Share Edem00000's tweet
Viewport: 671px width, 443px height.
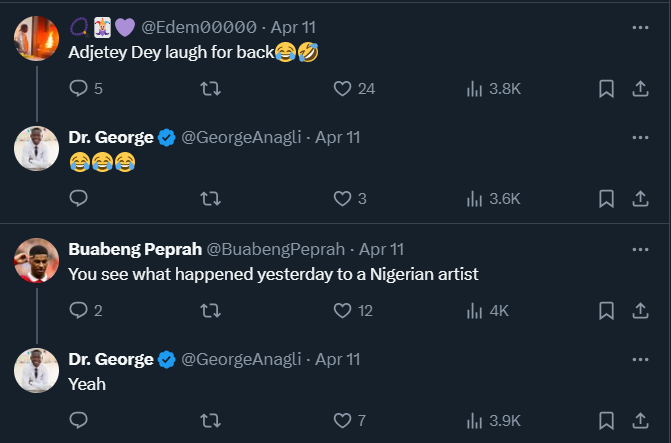coord(640,88)
